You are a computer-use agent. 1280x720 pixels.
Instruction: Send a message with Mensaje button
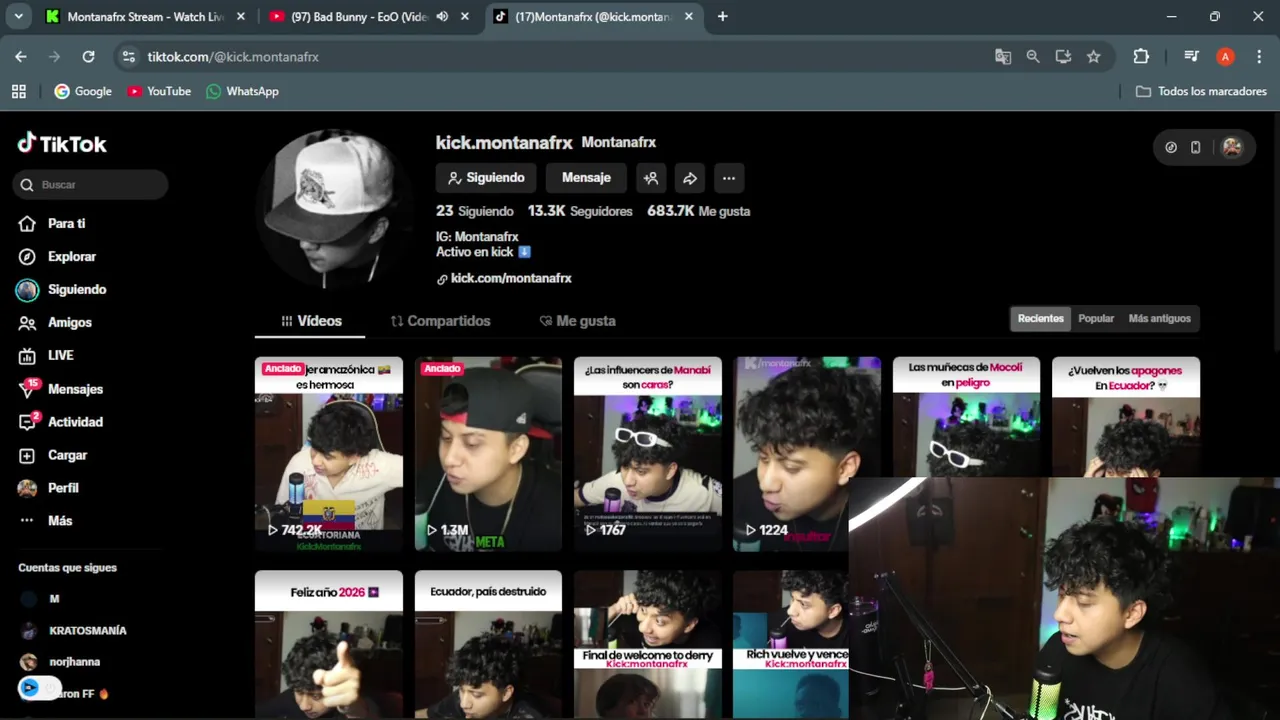click(x=586, y=178)
